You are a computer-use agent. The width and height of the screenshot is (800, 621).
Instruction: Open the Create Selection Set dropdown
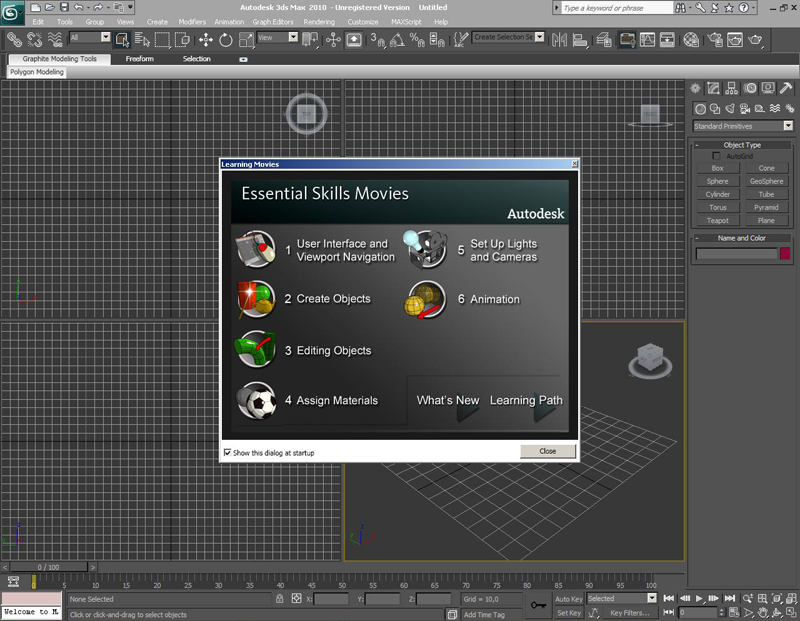coord(539,37)
